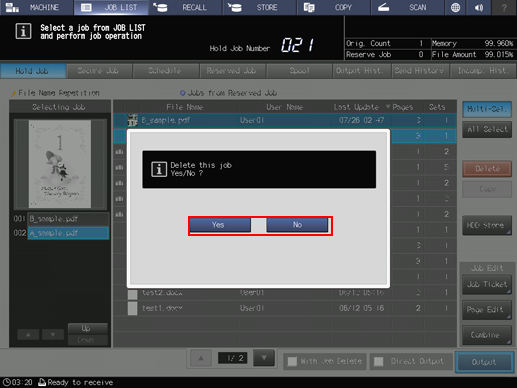This screenshot has width=517, height=388.
Task: Click the clock icon in status bar
Action: point(6,382)
